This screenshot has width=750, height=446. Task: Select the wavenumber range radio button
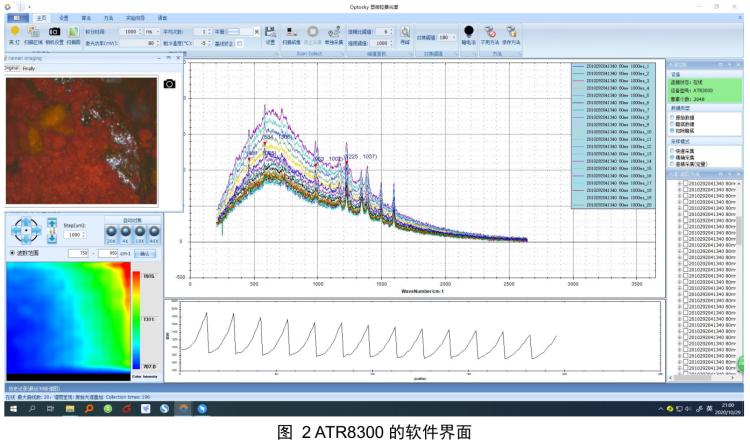tap(11, 253)
